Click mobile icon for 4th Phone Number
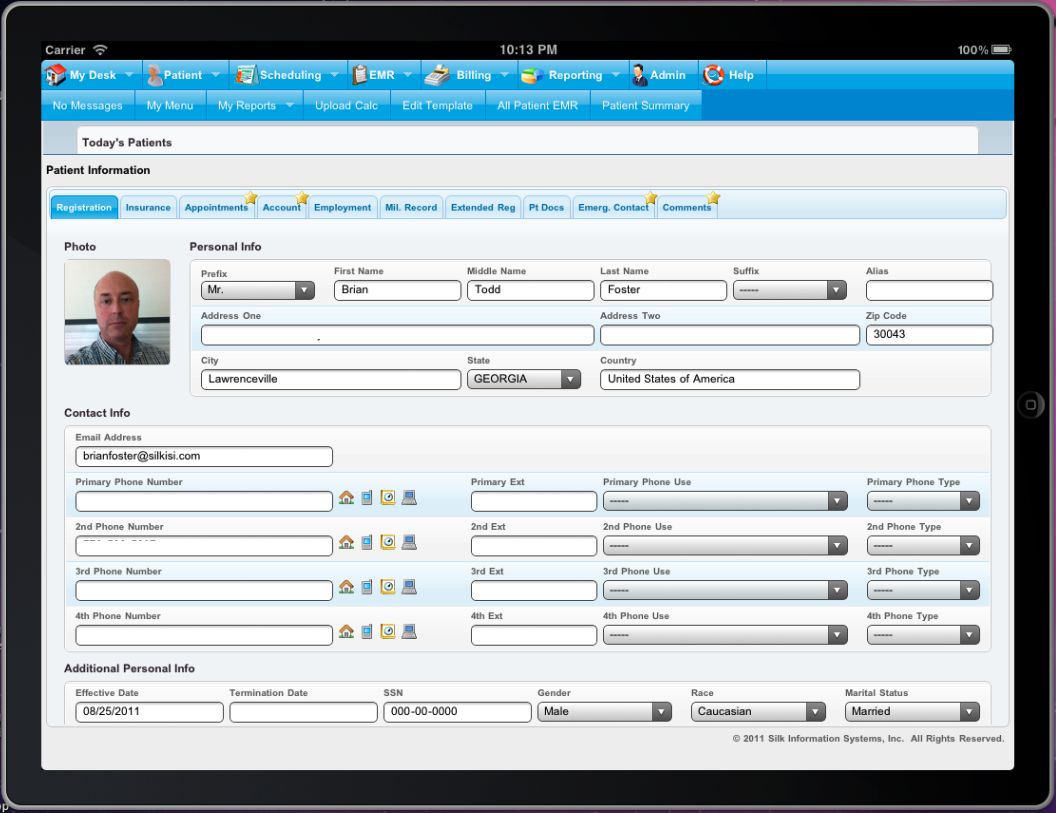The image size is (1056, 813). tap(366, 631)
